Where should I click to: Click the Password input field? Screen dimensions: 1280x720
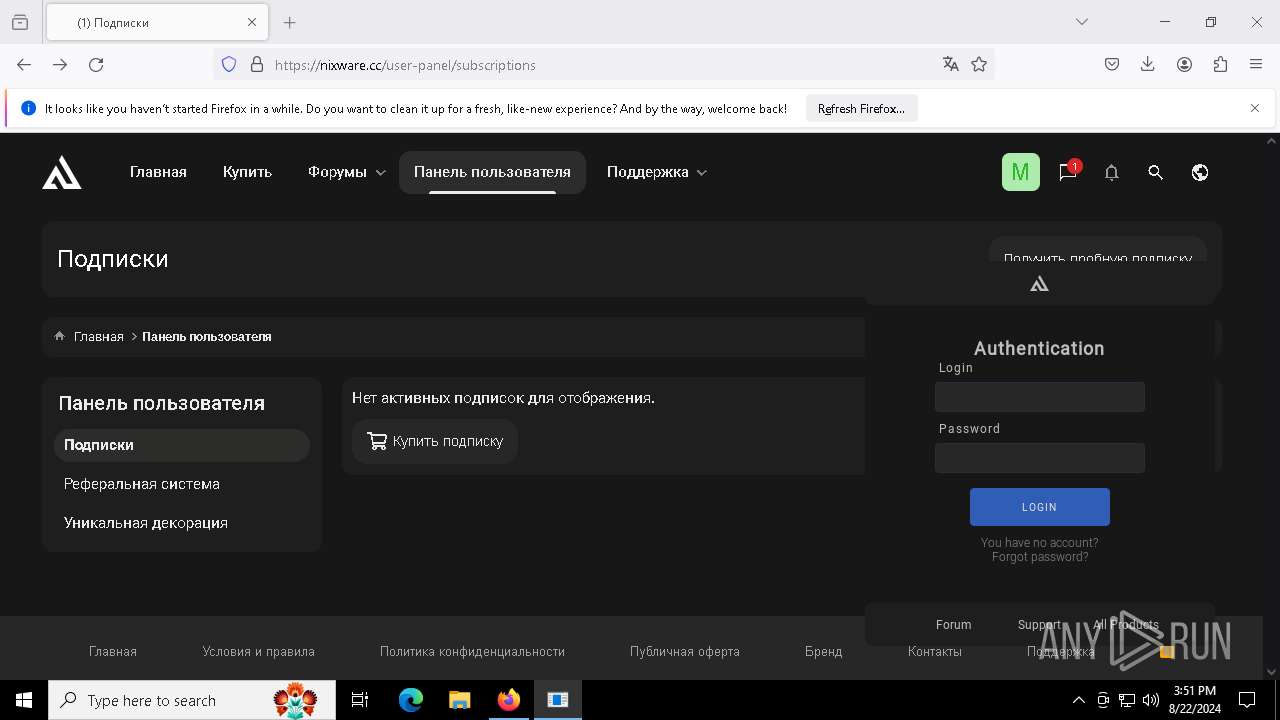click(1039, 458)
